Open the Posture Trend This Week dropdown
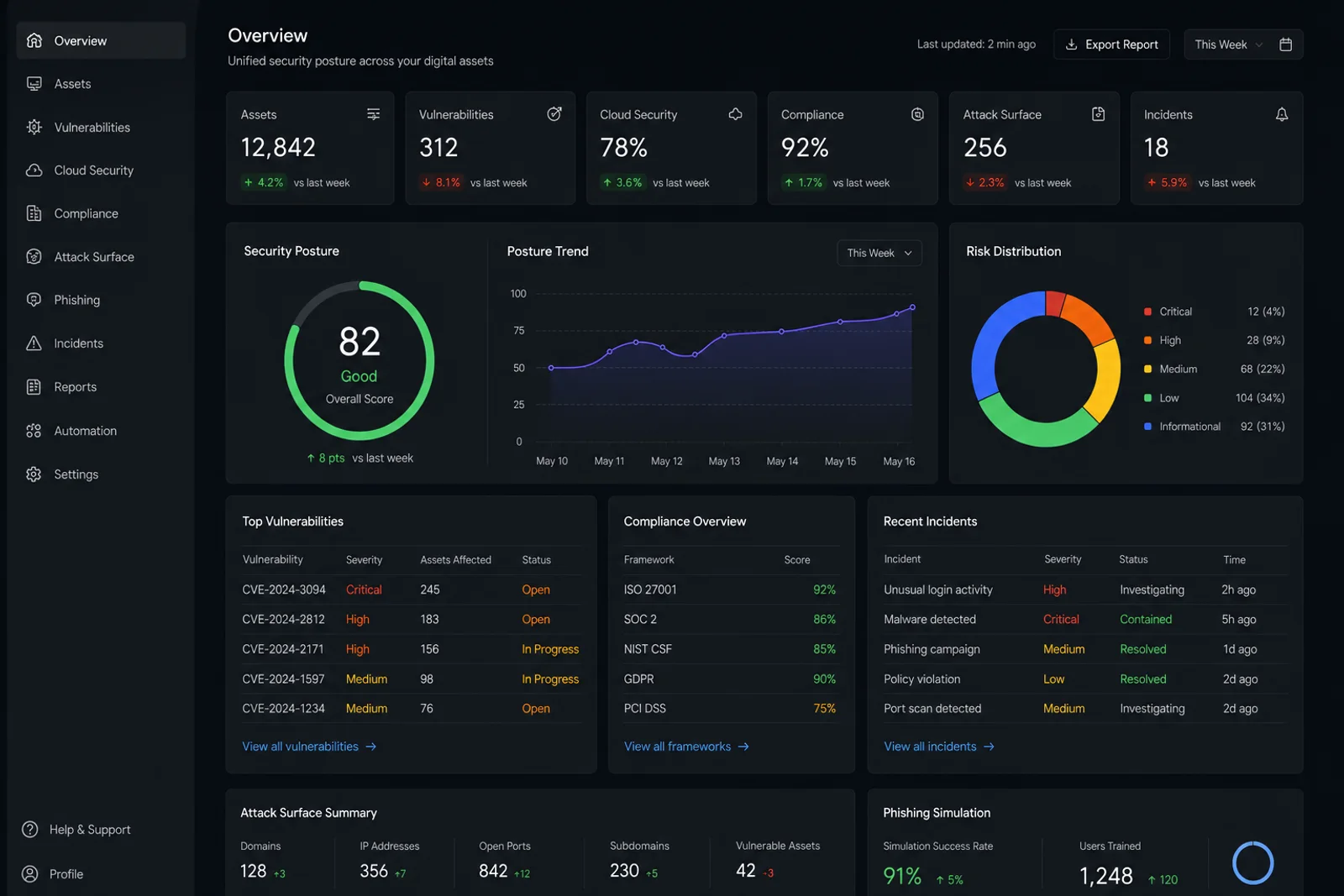The width and height of the screenshot is (1344, 896). point(879,253)
